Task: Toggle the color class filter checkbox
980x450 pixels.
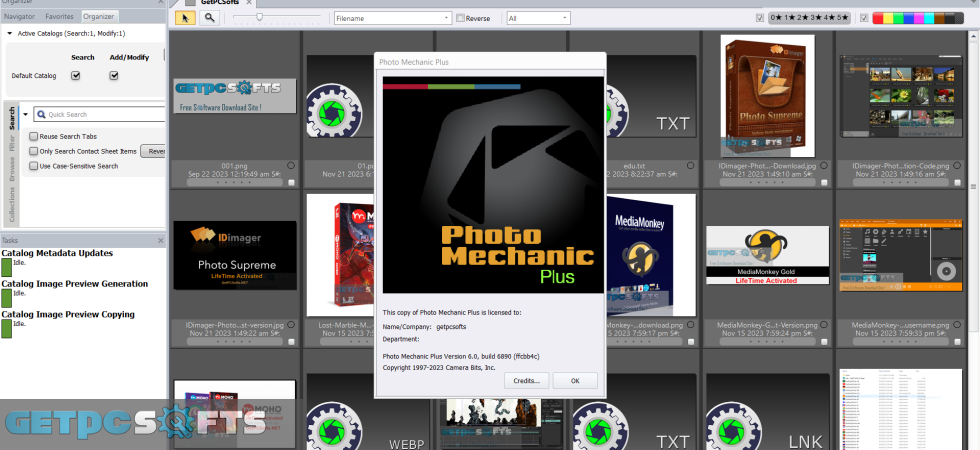Action: click(864, 18)
